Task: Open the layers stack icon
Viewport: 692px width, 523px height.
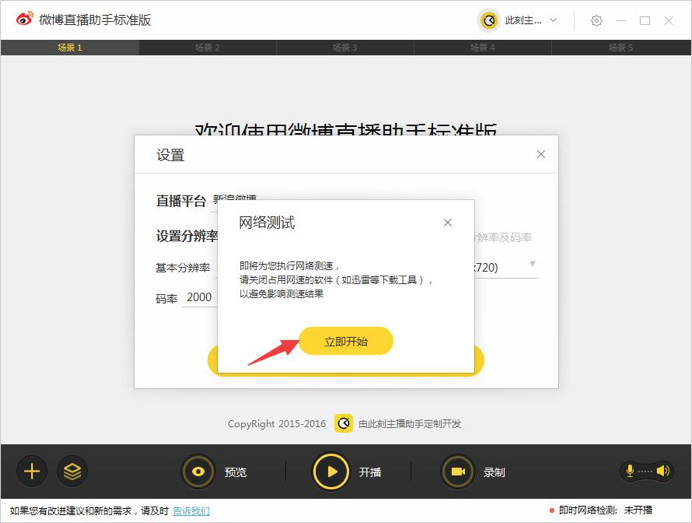Action: [x=72, y=471]
